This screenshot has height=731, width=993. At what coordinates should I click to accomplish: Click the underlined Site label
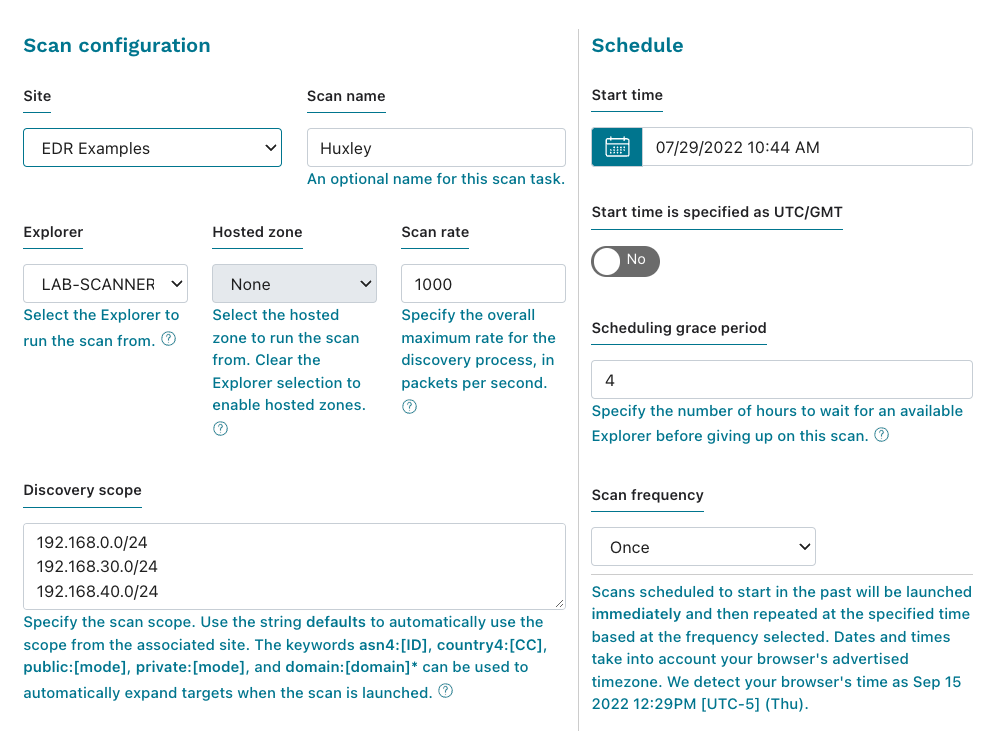(36, 97)
